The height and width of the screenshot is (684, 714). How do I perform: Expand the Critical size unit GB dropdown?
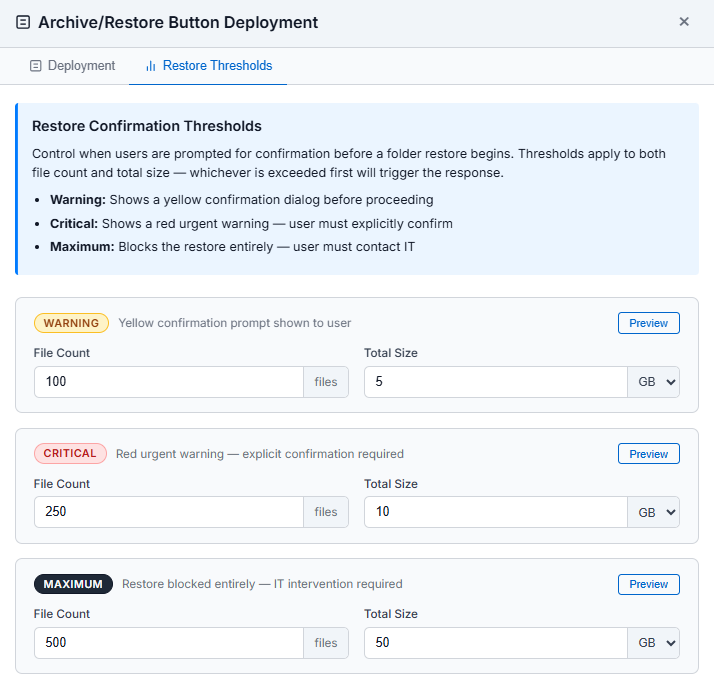[x=653, y=512]
